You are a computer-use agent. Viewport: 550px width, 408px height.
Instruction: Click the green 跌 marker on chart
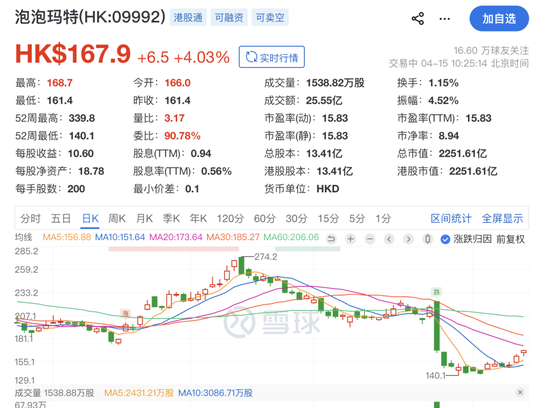click(x=436, y=292)
